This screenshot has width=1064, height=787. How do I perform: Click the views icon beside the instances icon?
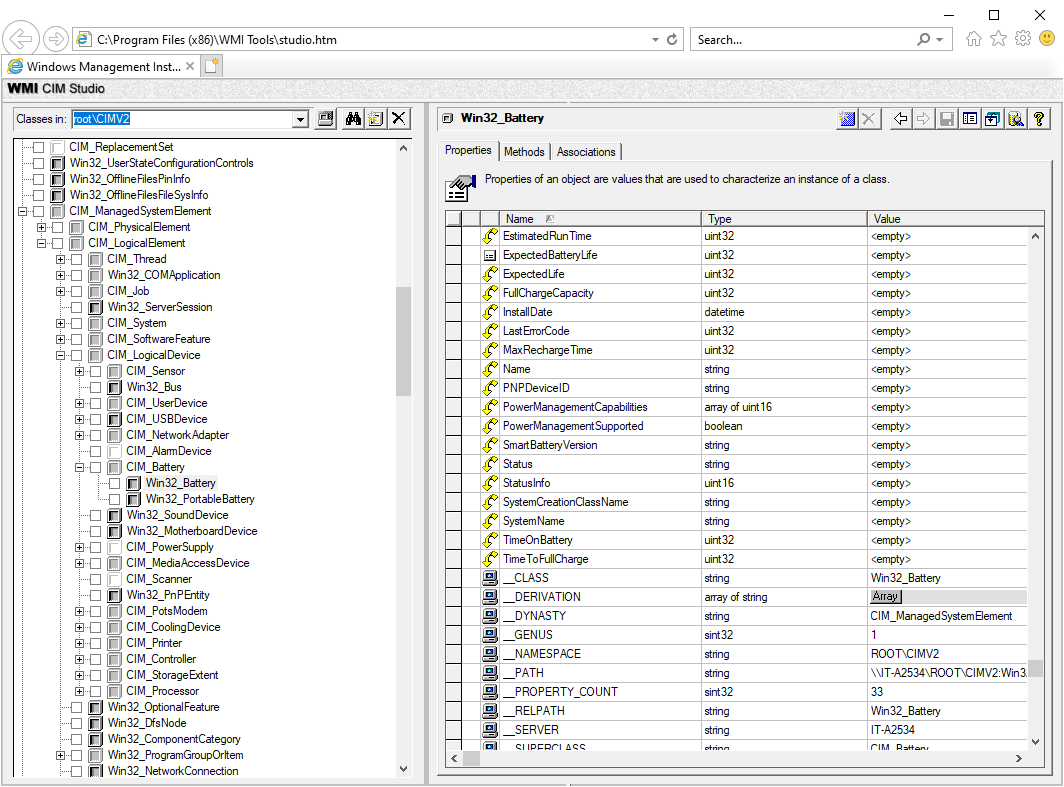click(x=992, y=119)
